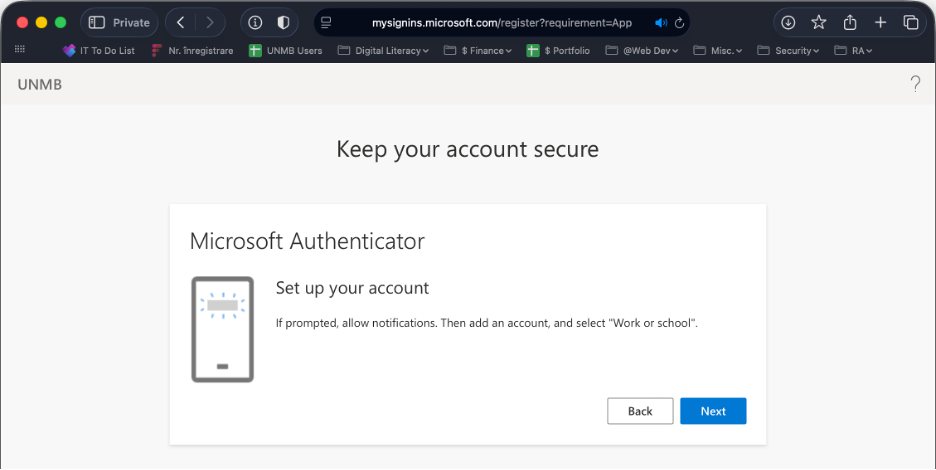Screen dimensions: 936x470
Task: Show tab overview icon
Action: coord(911,22)
